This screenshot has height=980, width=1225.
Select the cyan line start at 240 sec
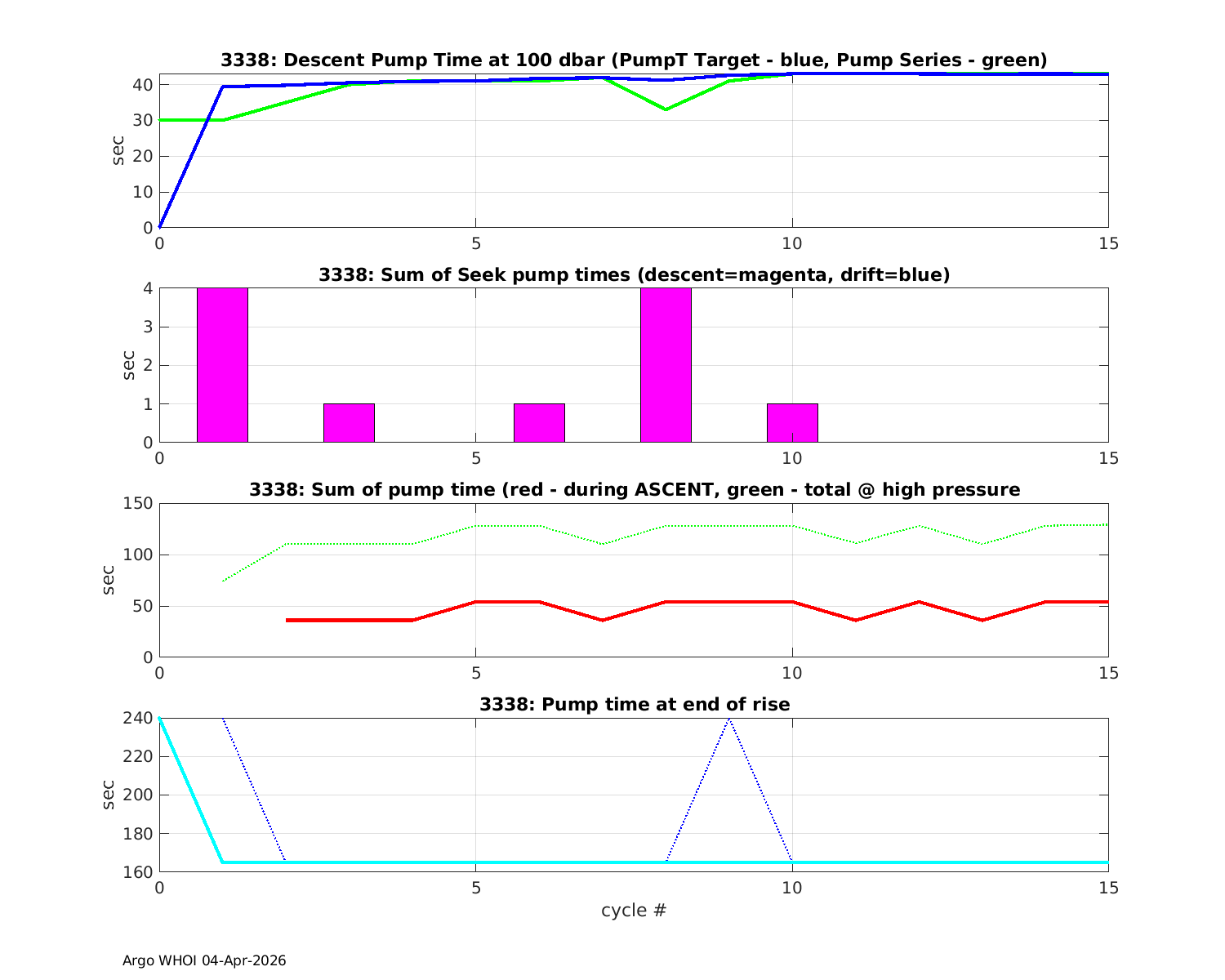coord(160,719)
